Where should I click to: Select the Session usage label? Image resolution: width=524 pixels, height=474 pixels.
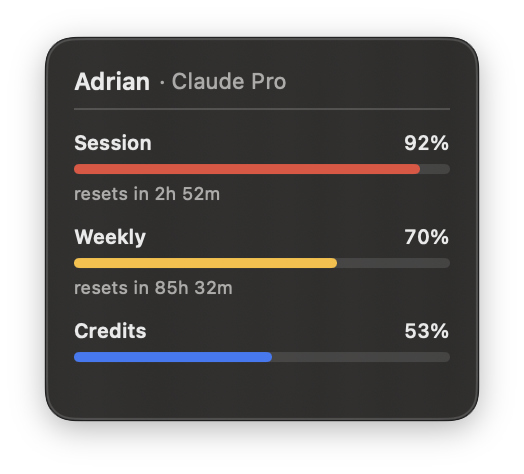(x=113, y=143)
